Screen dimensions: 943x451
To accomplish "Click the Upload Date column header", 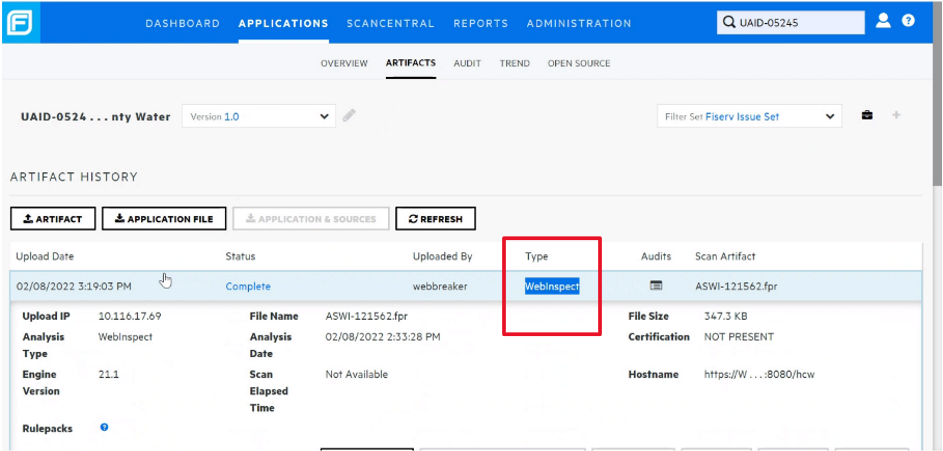I will (45, 256).
